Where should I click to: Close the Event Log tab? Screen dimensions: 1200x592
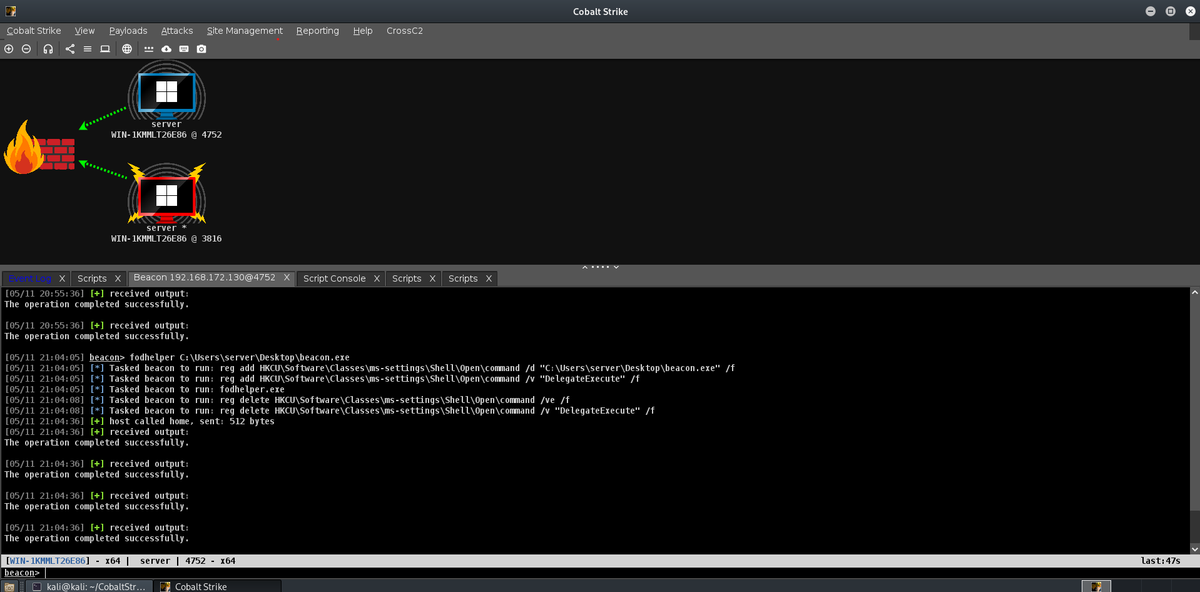[x=62, y=278]
